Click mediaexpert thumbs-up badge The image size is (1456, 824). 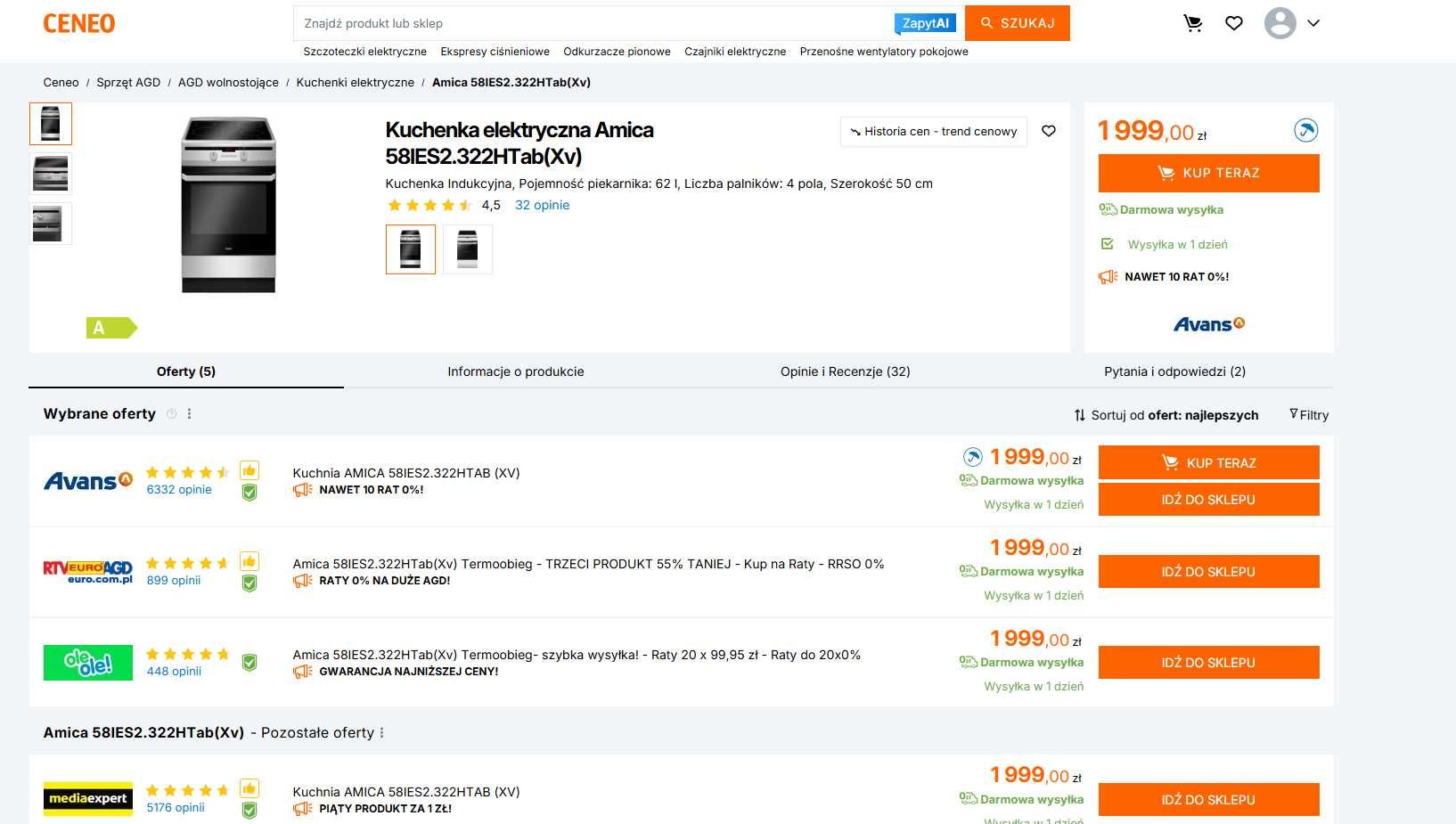[x=249, y=788]
